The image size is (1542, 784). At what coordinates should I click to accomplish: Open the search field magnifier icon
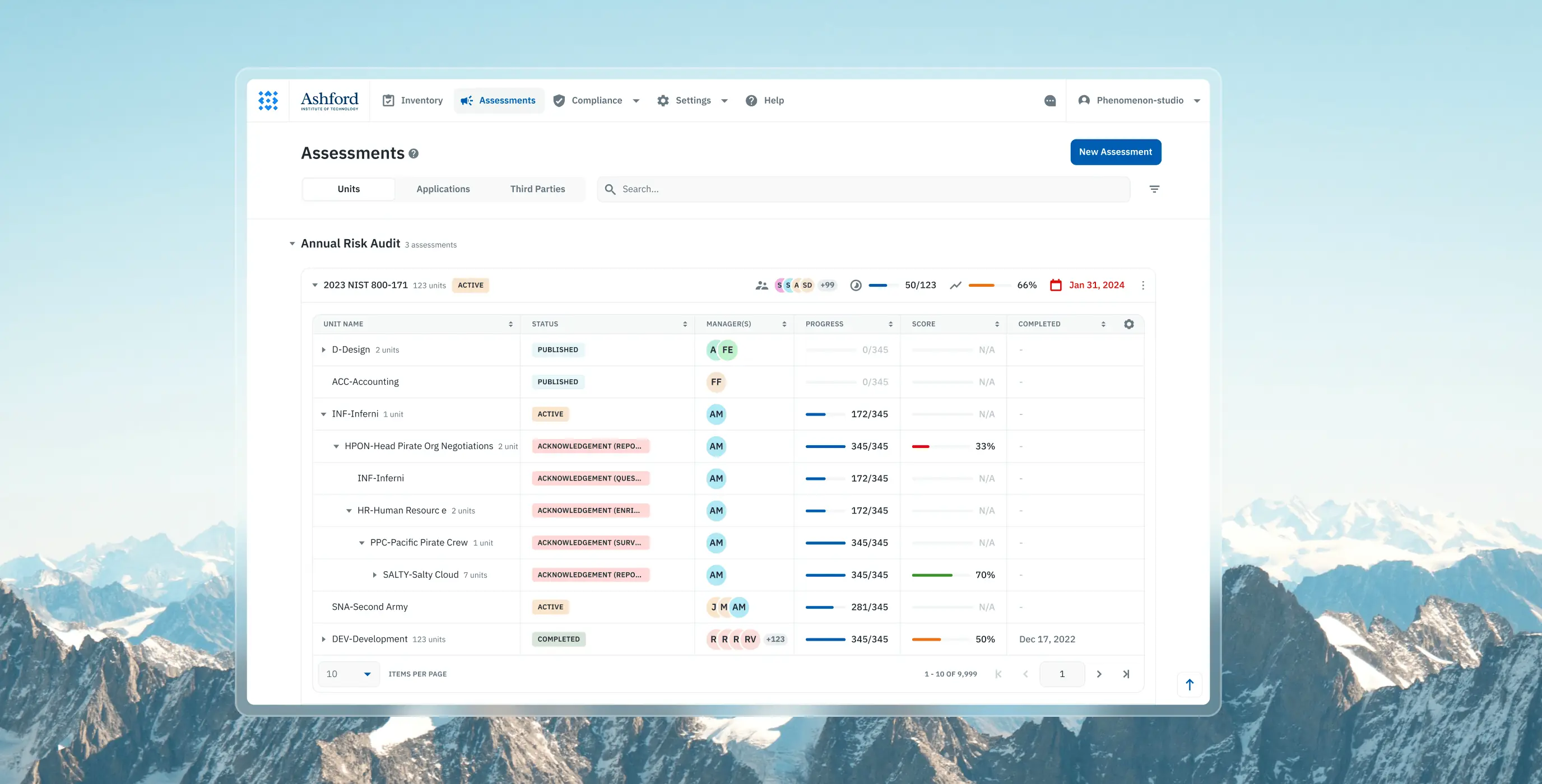[x=610, y=189]
